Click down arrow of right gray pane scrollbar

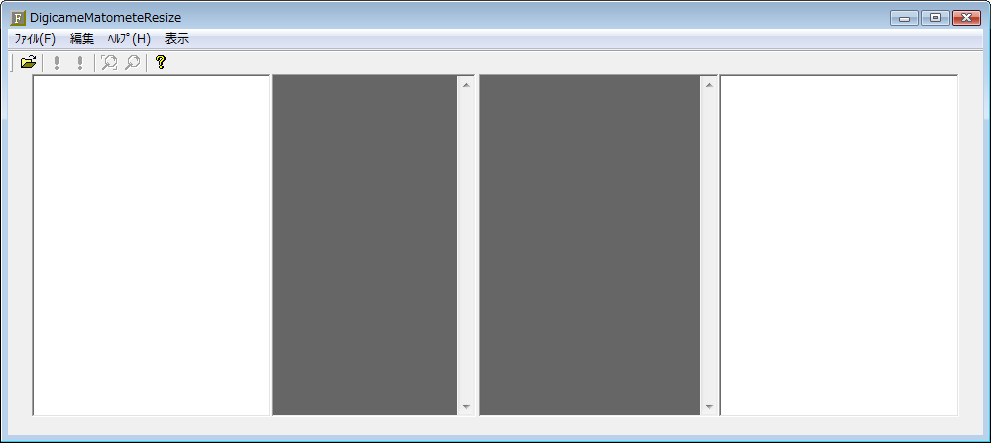click(708, 407)
